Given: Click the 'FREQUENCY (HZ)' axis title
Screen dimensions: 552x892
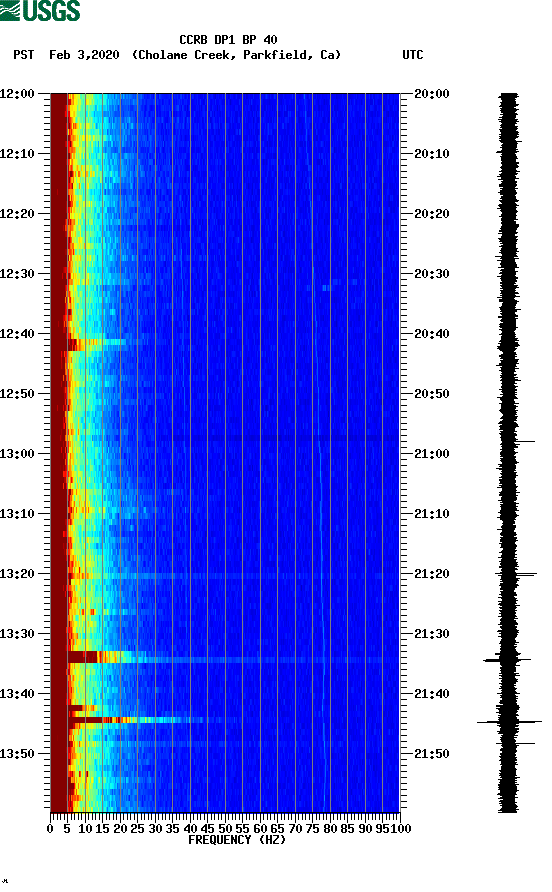Looking at the screenshot, I should click(237, 840).
